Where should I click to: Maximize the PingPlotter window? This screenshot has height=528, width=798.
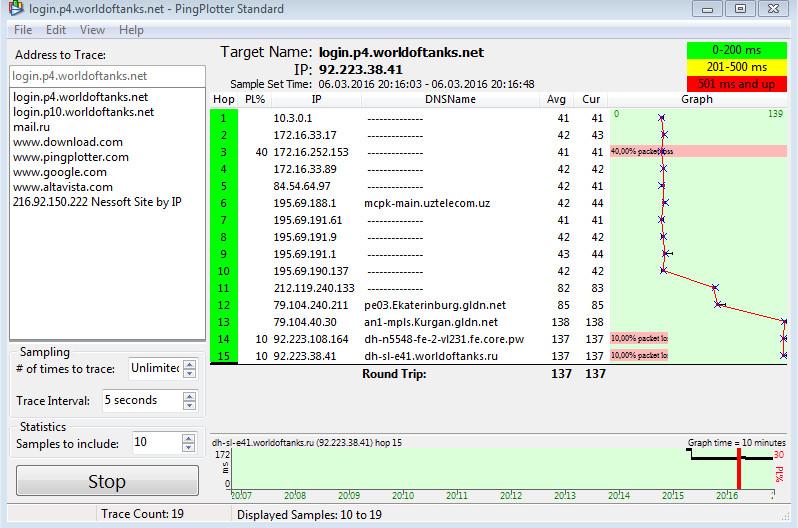click(x=740, y=9)
